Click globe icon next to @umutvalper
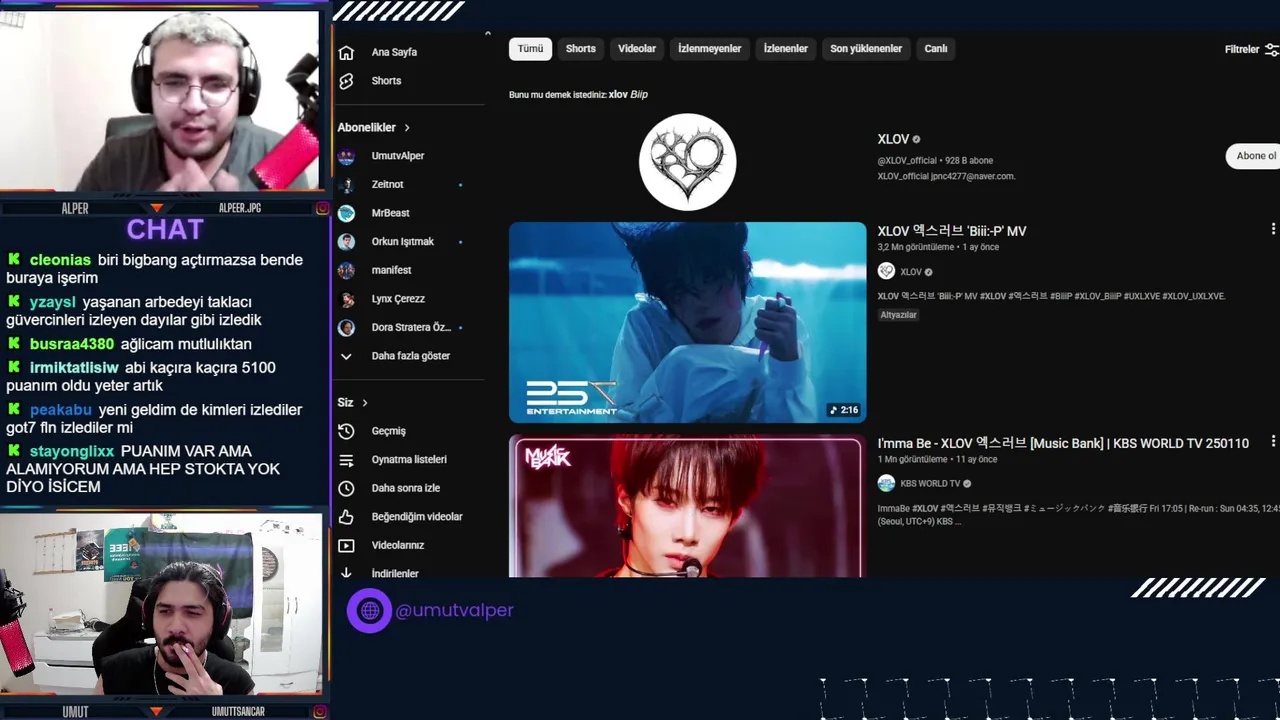The height and width of the screenshot is (720, 1280). coord(369,610)
